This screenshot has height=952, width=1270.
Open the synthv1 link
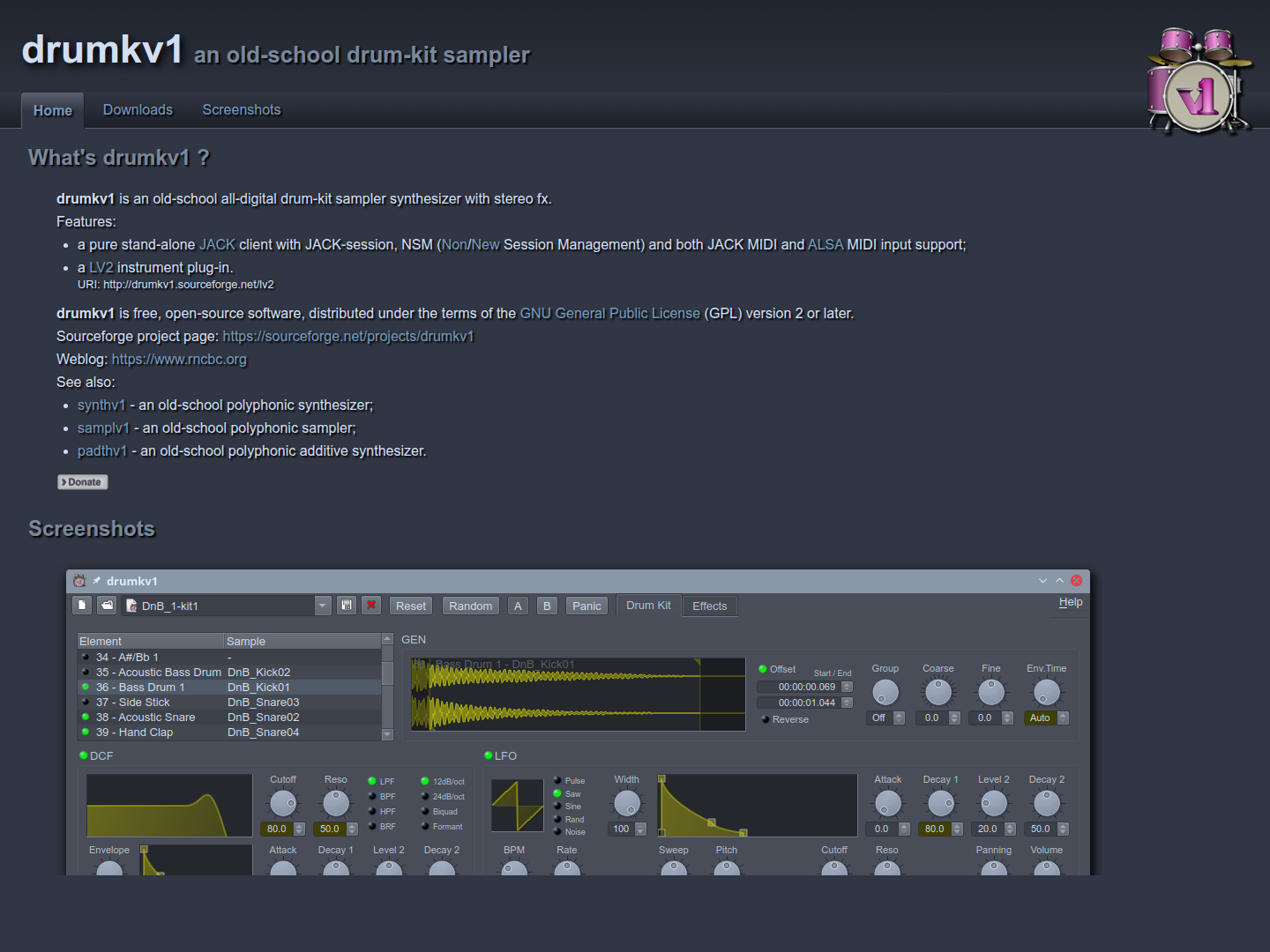[101, 405]
